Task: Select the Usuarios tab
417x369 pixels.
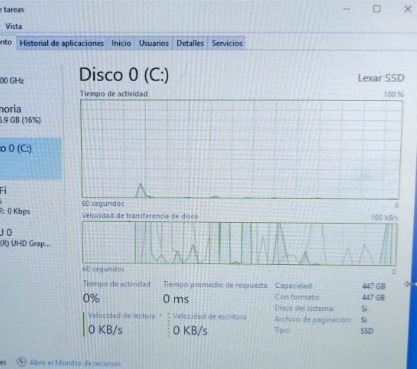Action: coord(154,43)
